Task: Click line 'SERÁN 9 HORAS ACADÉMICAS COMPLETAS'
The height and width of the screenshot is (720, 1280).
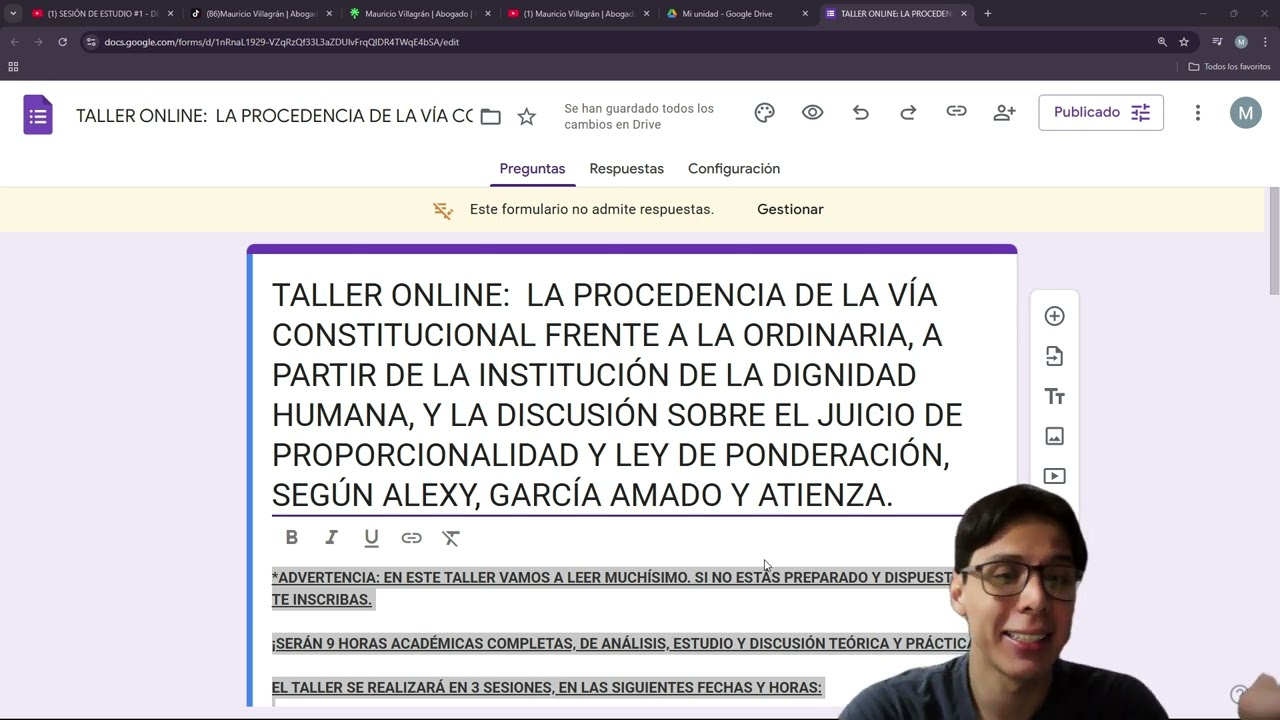Action: 621,644
